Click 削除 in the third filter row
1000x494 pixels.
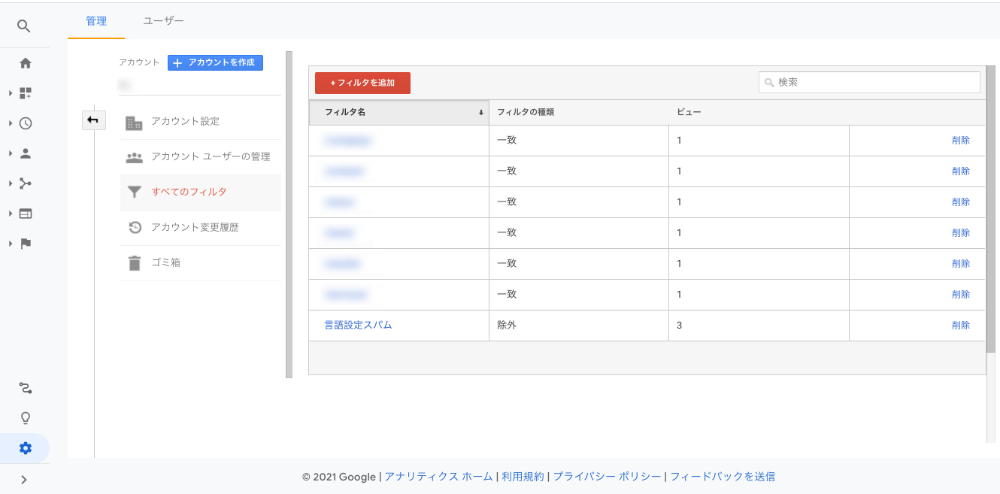tap(960, 201)
